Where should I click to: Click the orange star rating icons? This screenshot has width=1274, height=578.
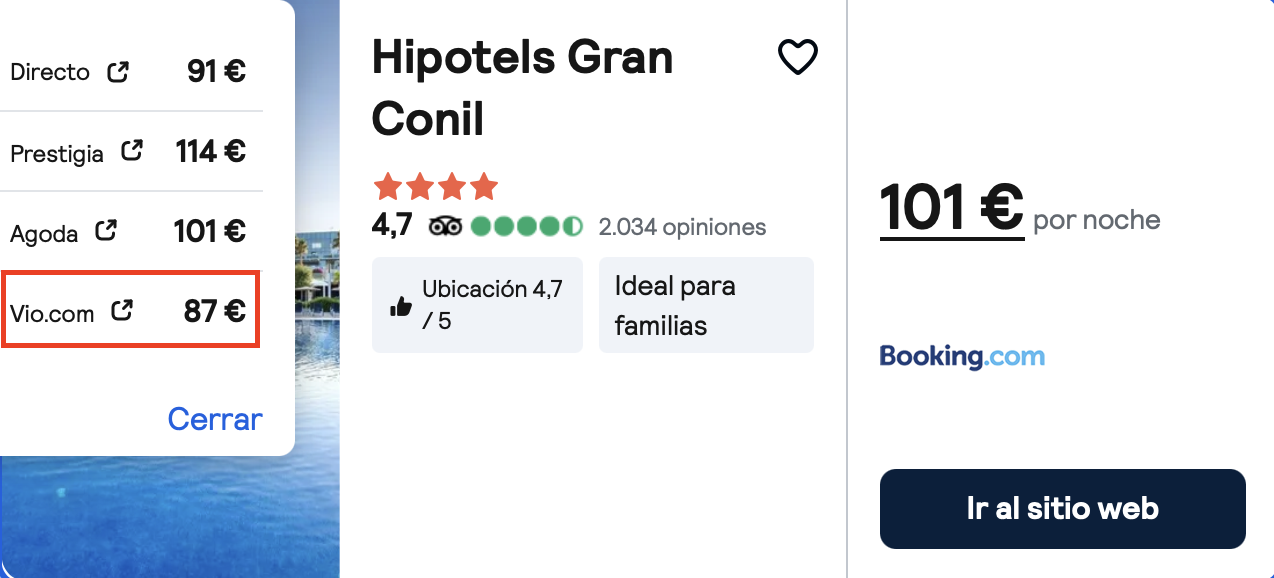point(435,186)
